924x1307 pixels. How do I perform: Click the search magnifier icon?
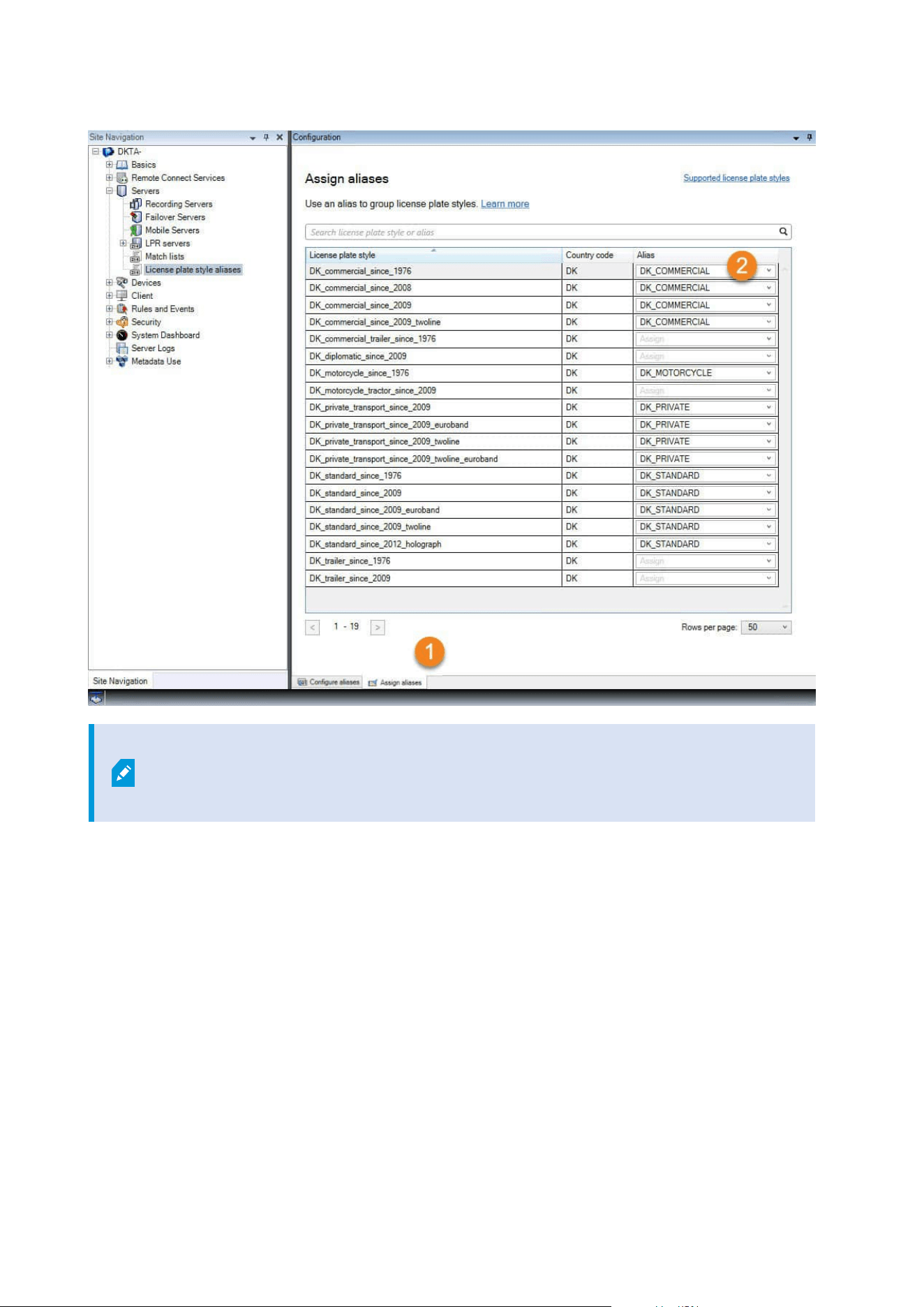pos(783,232)
